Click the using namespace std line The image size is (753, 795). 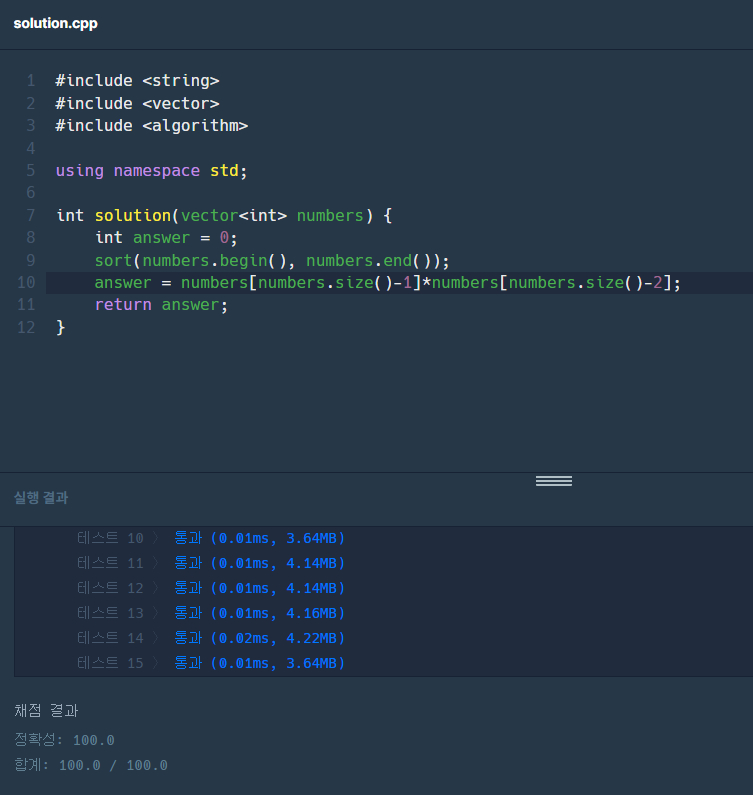click(x=151, y=170)
